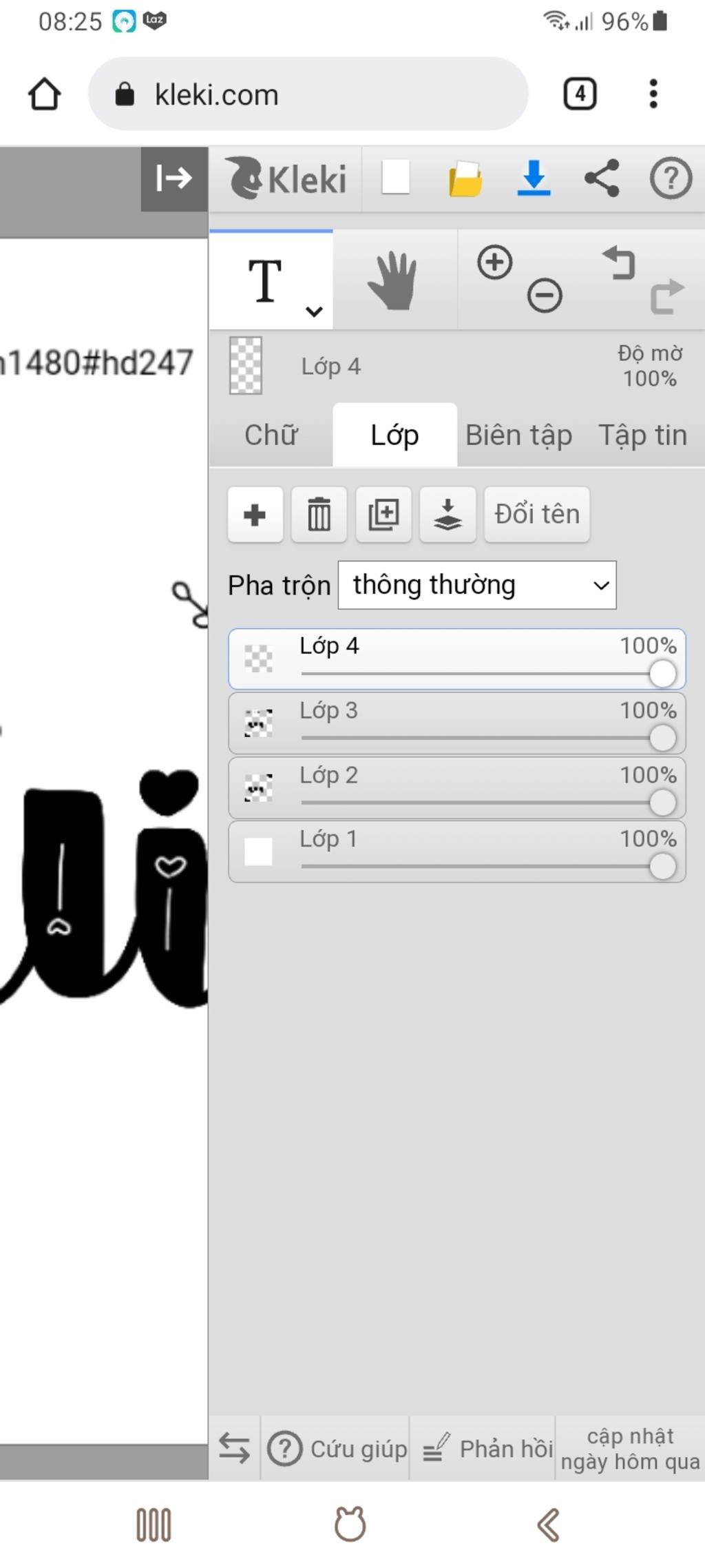The width and height of the screenshot is (705, 1568).
Task: Add a new layer with plus button
Action: tap(255, 515)
